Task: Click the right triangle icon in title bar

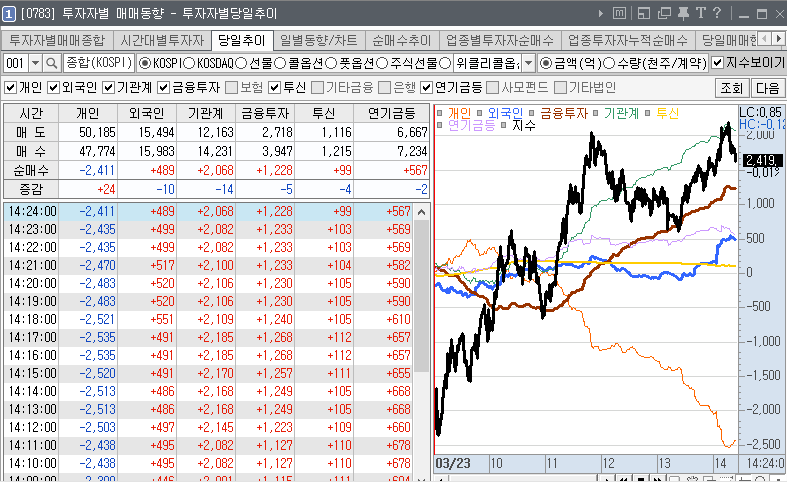Action: point(601,13)
